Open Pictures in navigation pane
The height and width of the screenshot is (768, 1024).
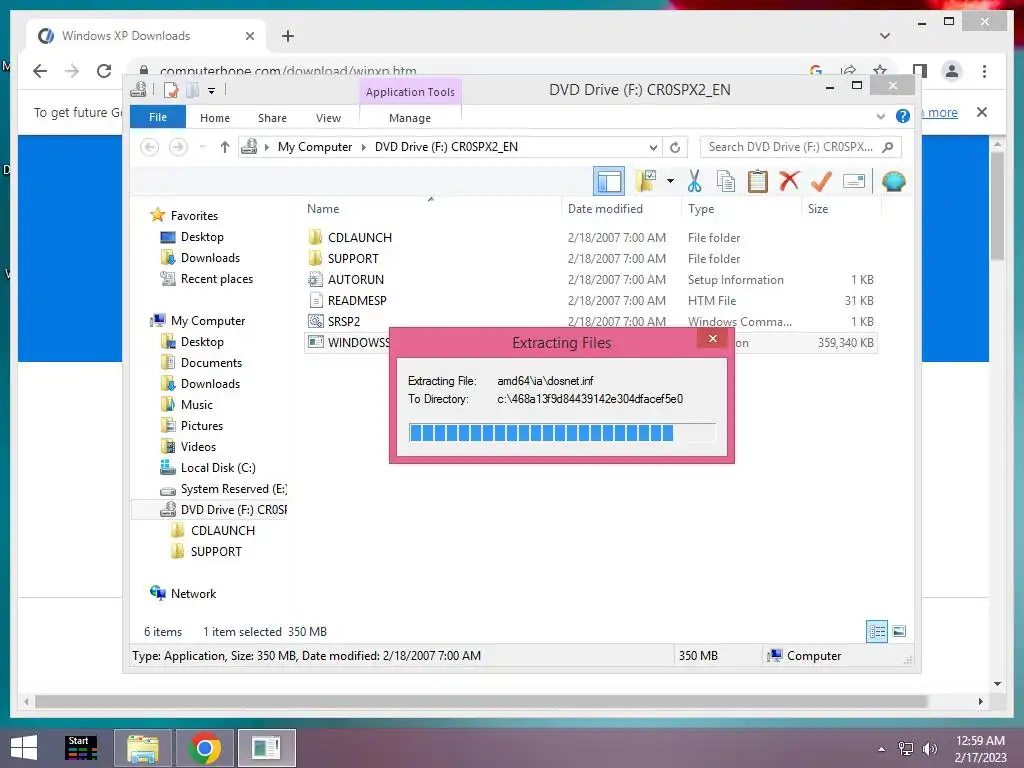(x=201, y=426)
